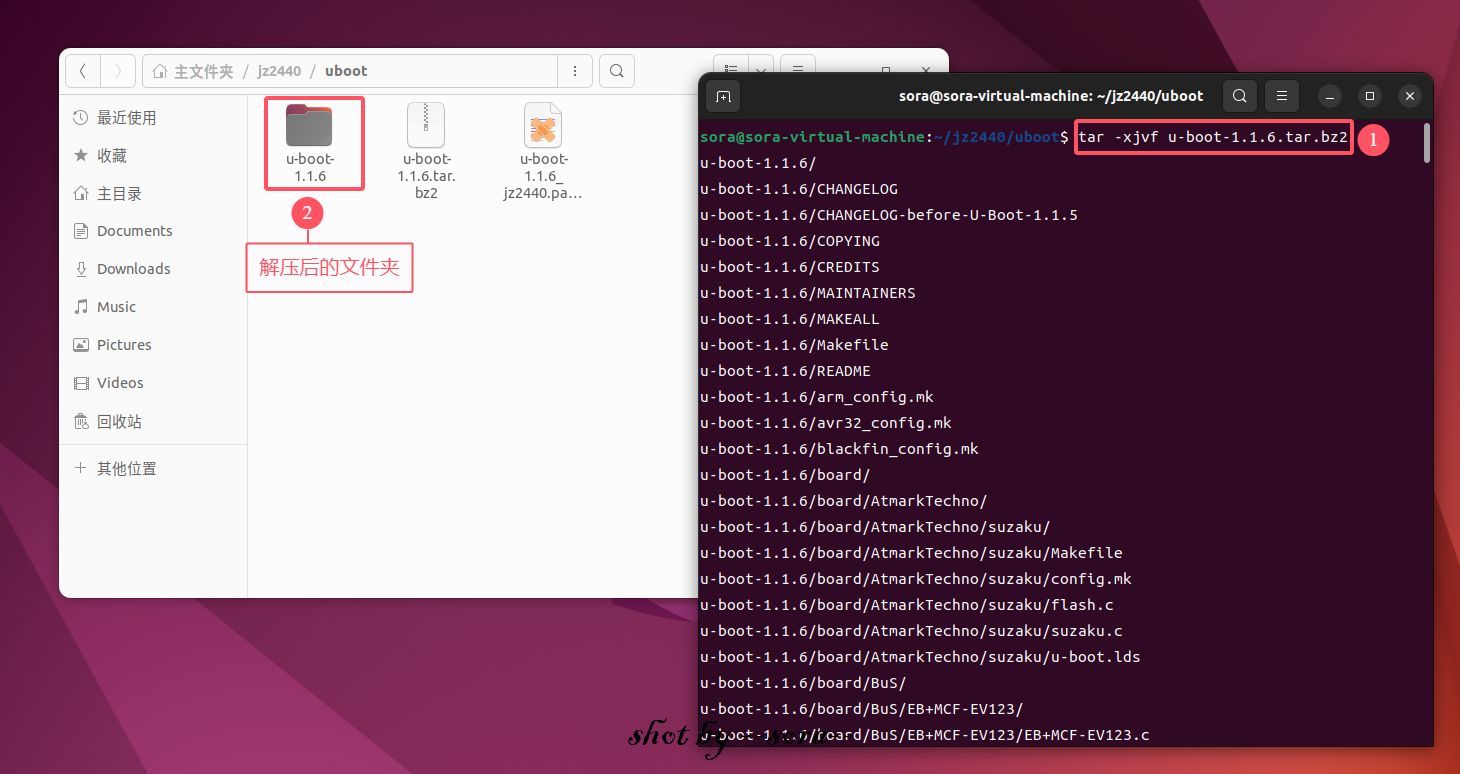Close the Terminal window
The width and height of the screenshot is (1460, 774).
pos(1410,96)
